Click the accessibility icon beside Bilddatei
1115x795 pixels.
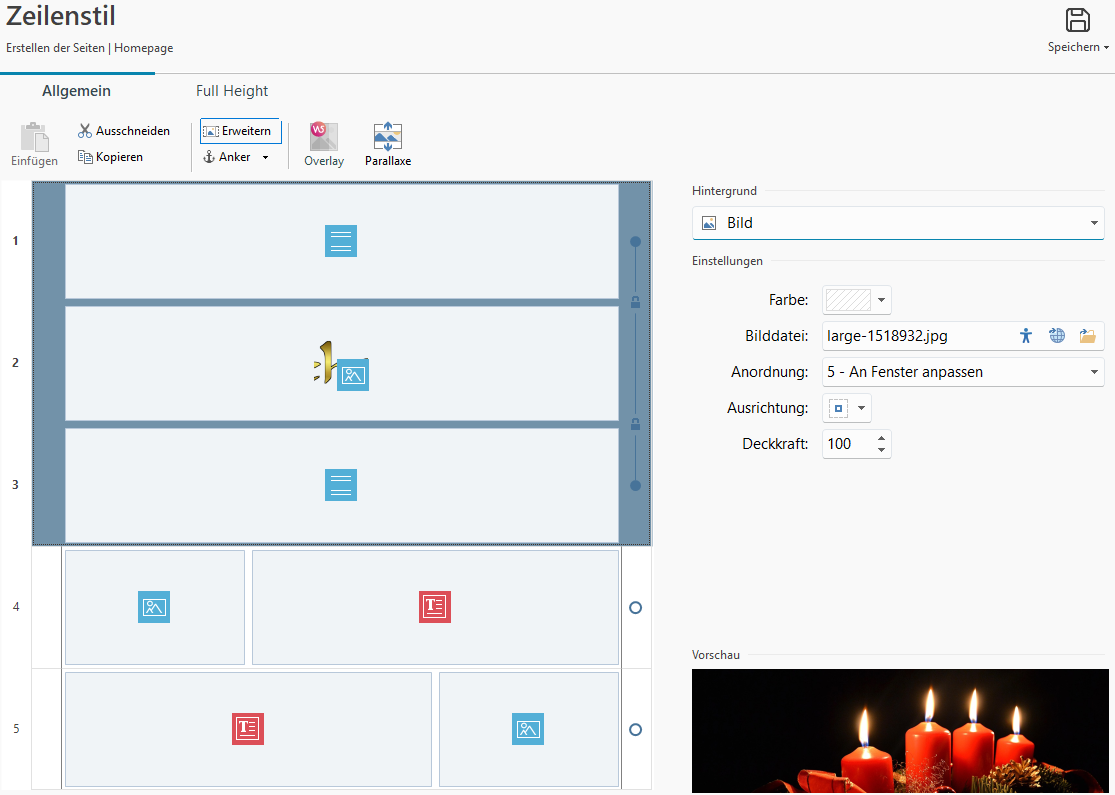click(1025, 336)
